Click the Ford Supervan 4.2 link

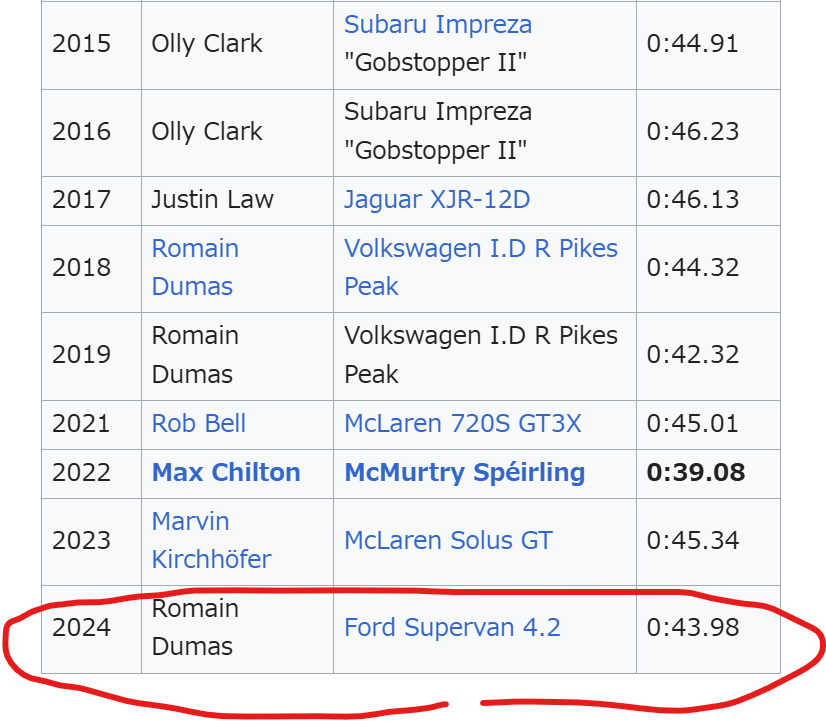pos(452,628)
